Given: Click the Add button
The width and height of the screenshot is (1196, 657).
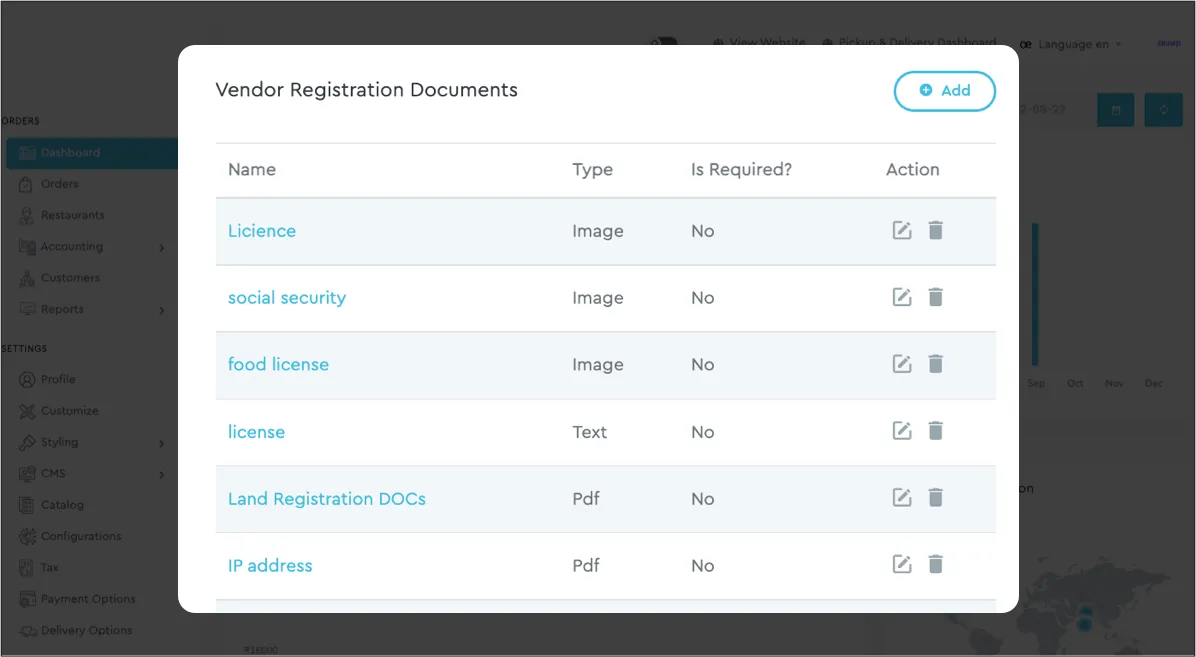Looking at the screenshot, I should tap(944, 91).
